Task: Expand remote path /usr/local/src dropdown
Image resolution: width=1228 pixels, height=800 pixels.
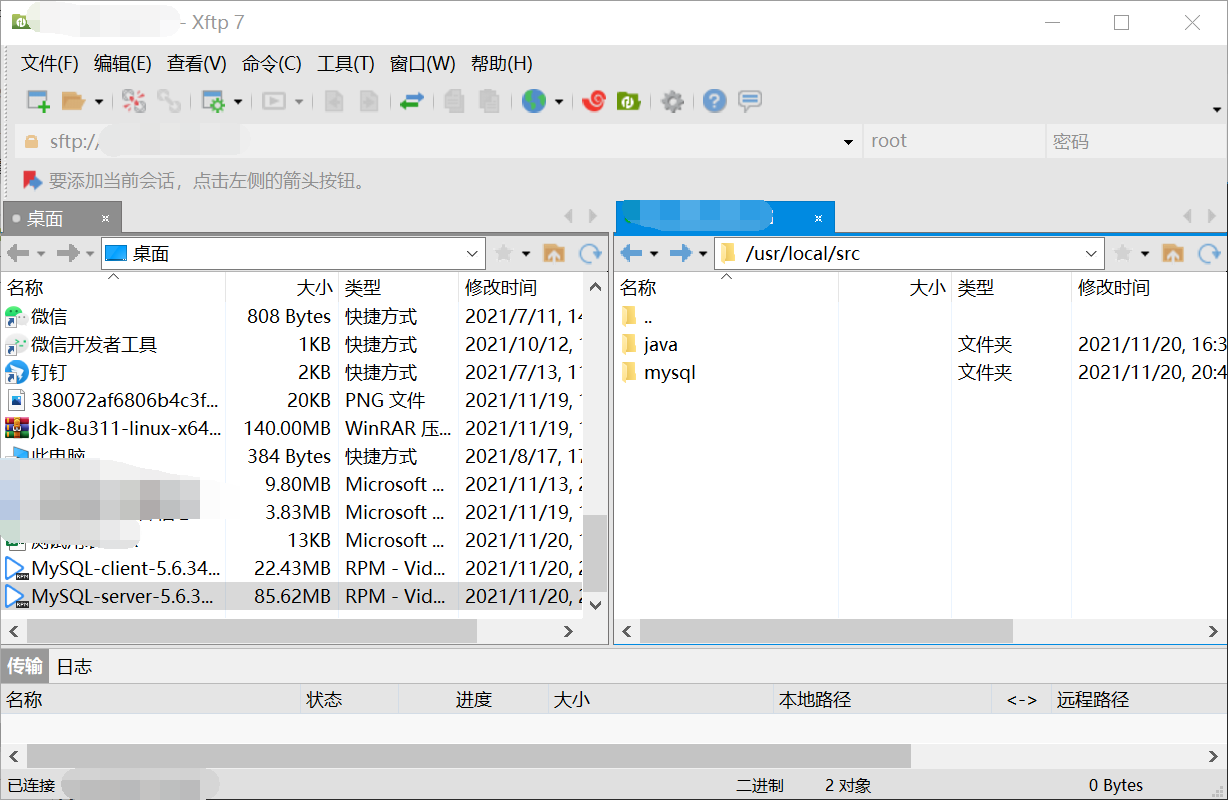Action: coord(1091,254)
